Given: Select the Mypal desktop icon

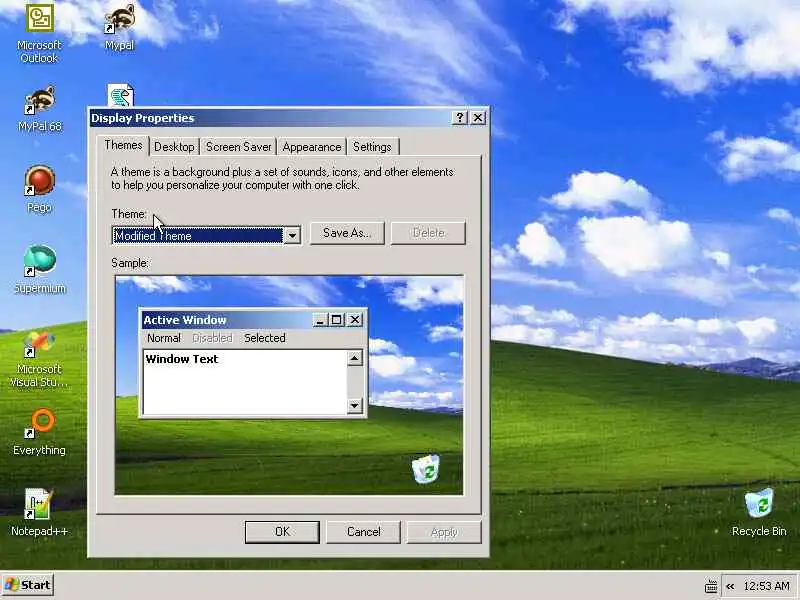Looking at the screenshot, I should coord(119,27).
